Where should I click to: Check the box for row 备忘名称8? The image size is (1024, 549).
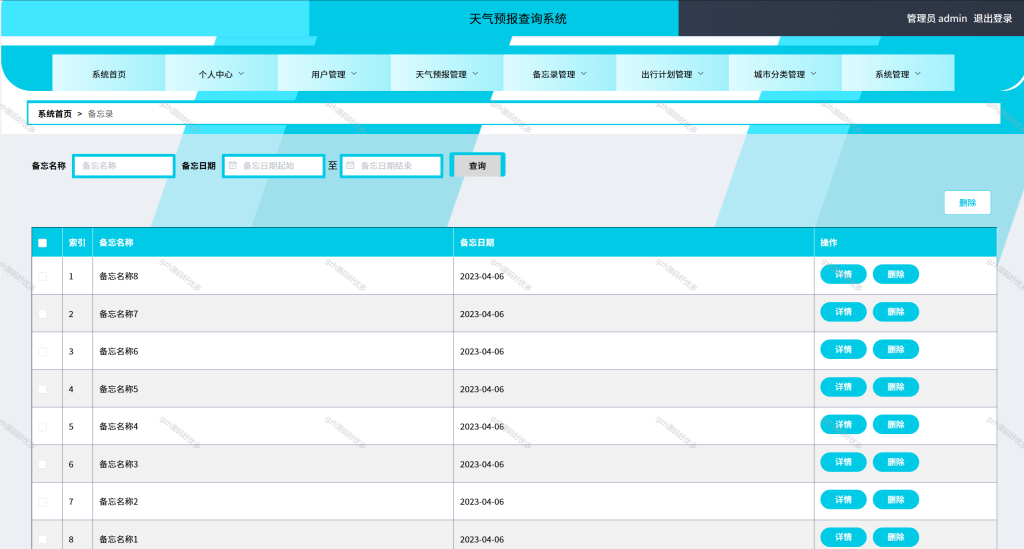tap(42, 277)
